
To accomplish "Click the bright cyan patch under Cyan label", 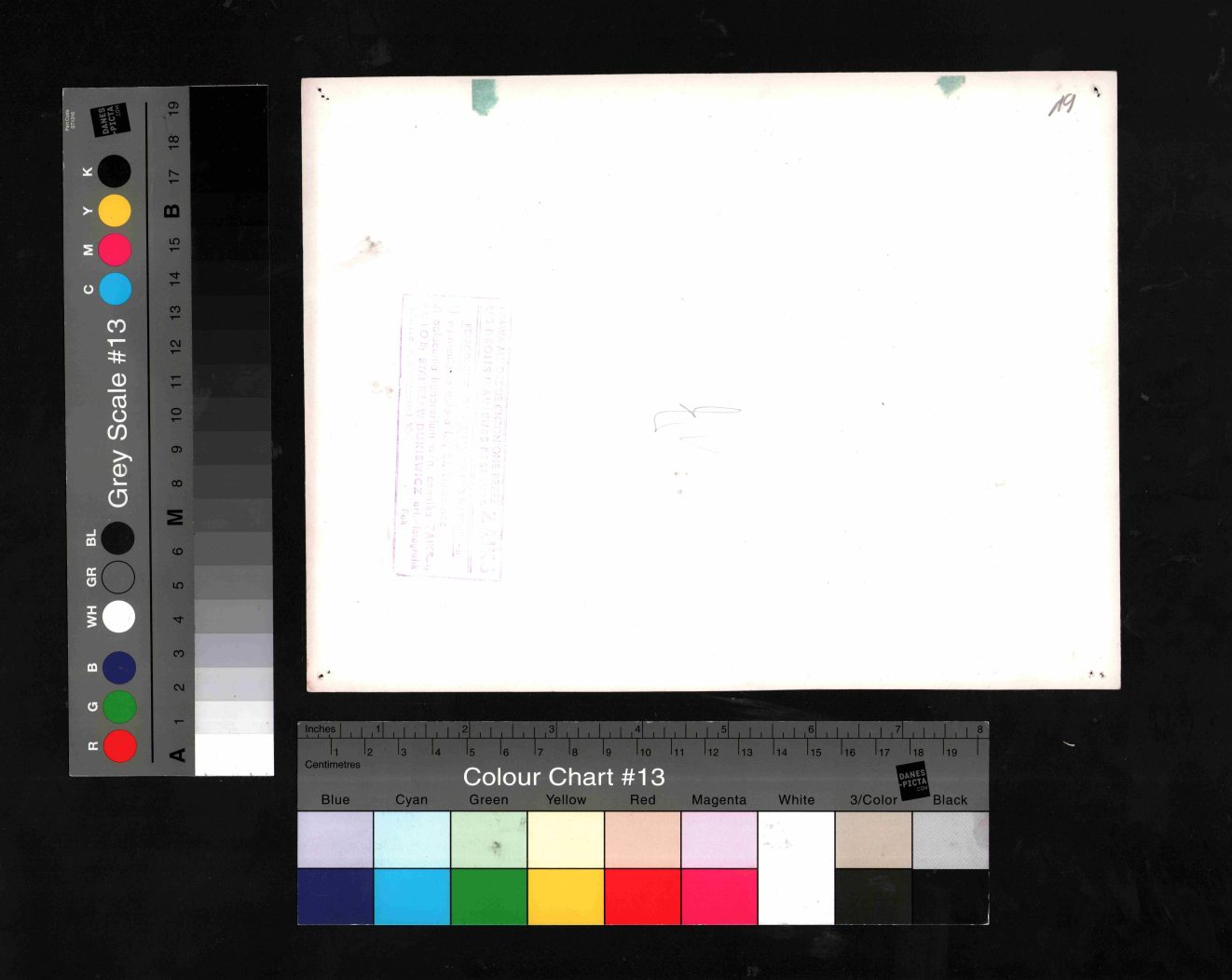I will tap(411, 896).
